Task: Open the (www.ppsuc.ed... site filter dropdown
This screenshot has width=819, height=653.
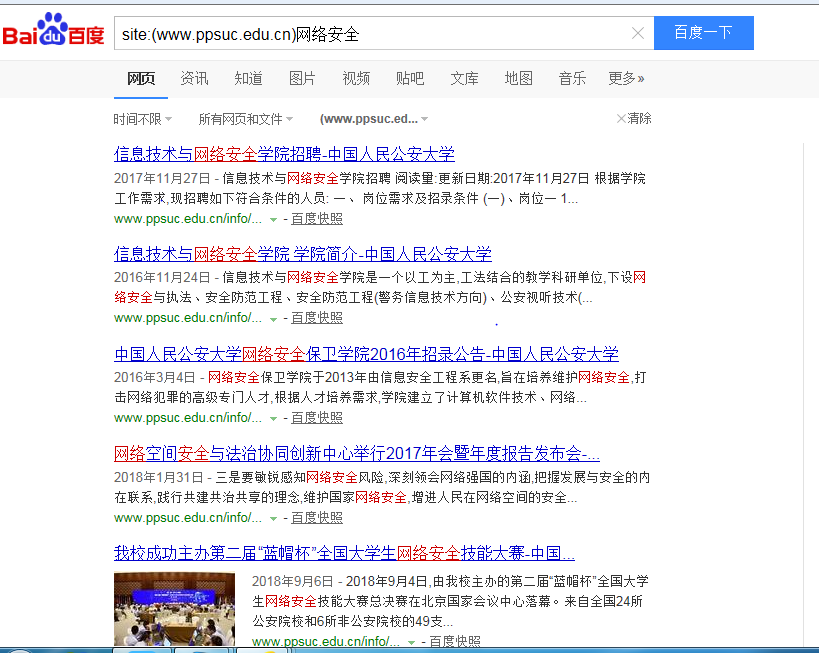Action: tap(374, 119)
